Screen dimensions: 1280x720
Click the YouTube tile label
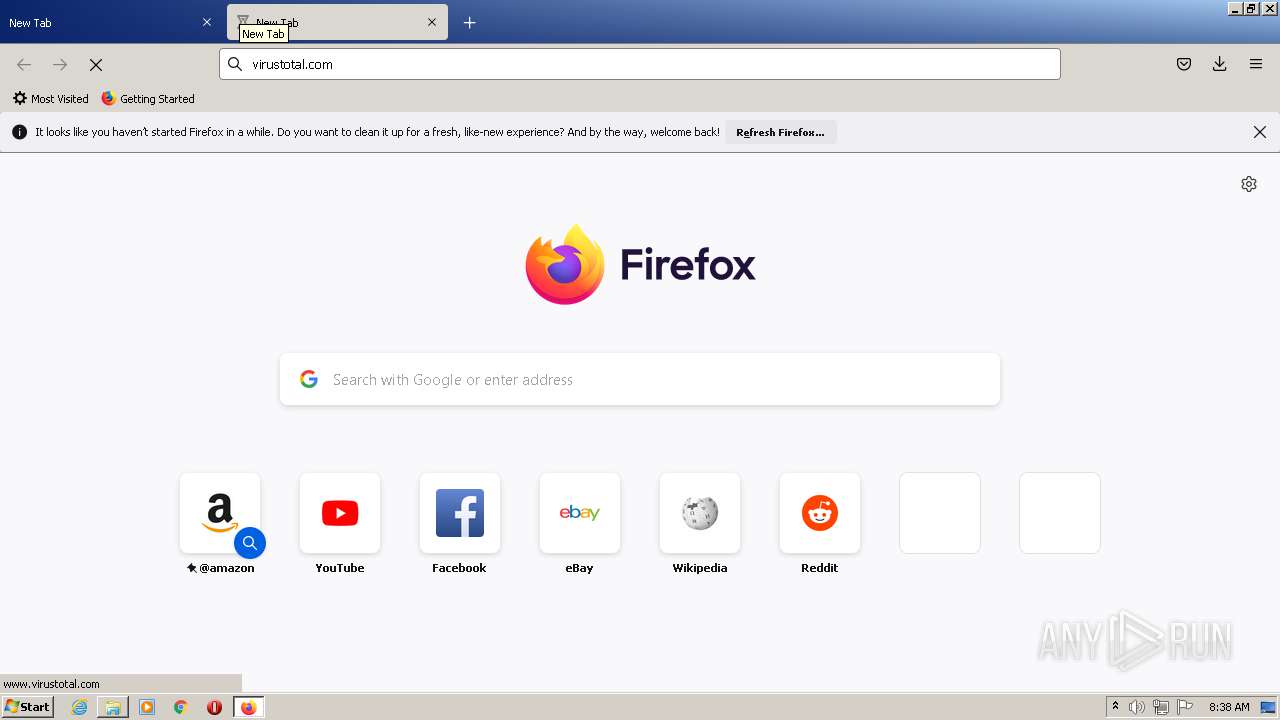[340, 568]
